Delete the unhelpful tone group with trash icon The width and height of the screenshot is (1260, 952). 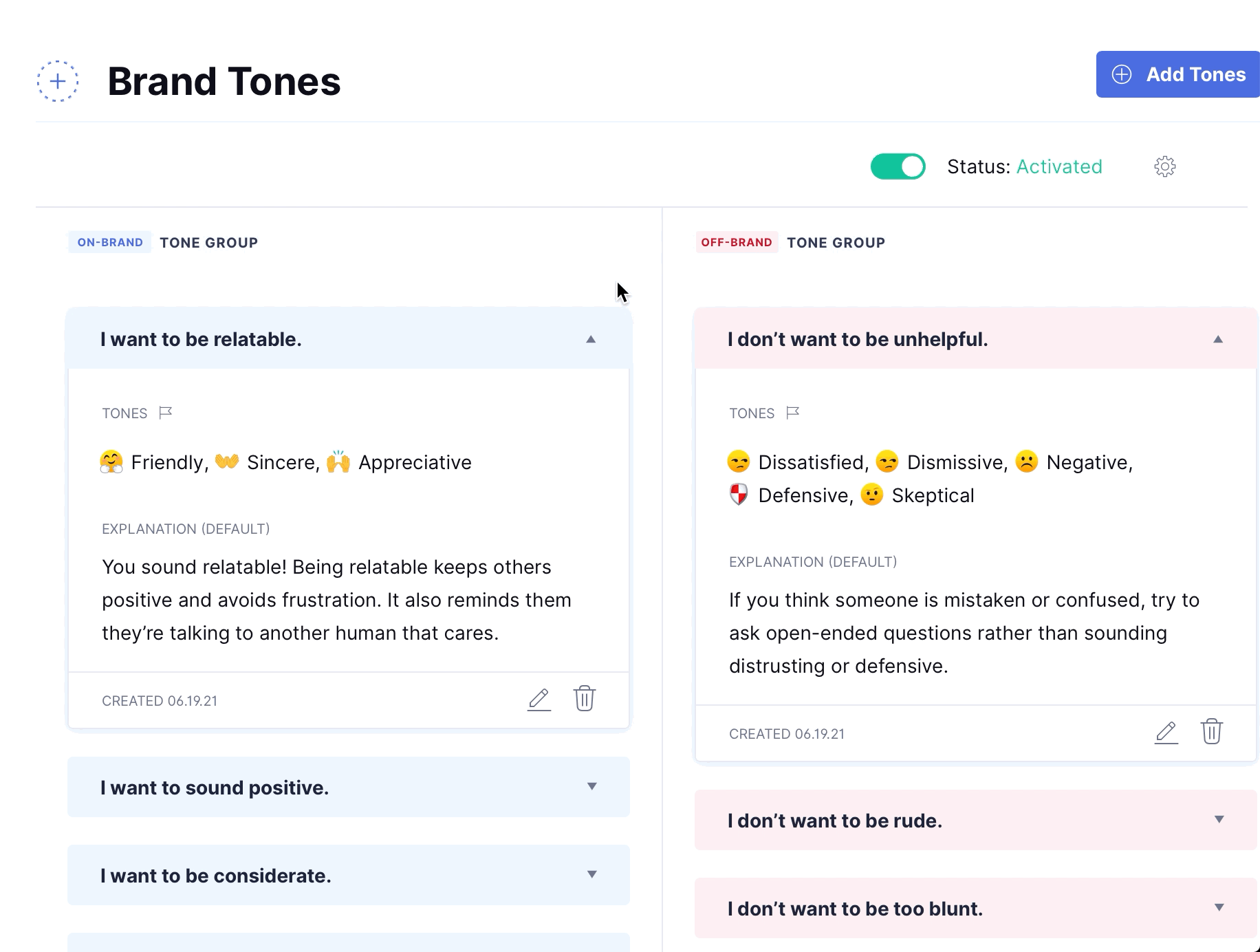[x=1211, y=732]
